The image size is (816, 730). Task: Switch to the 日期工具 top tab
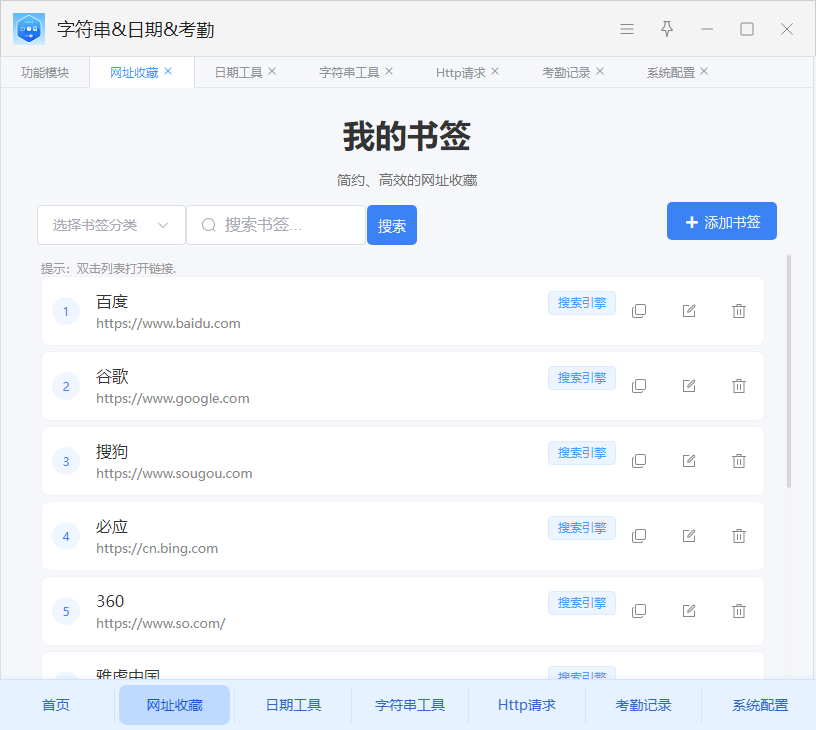(x=238, y=72)
